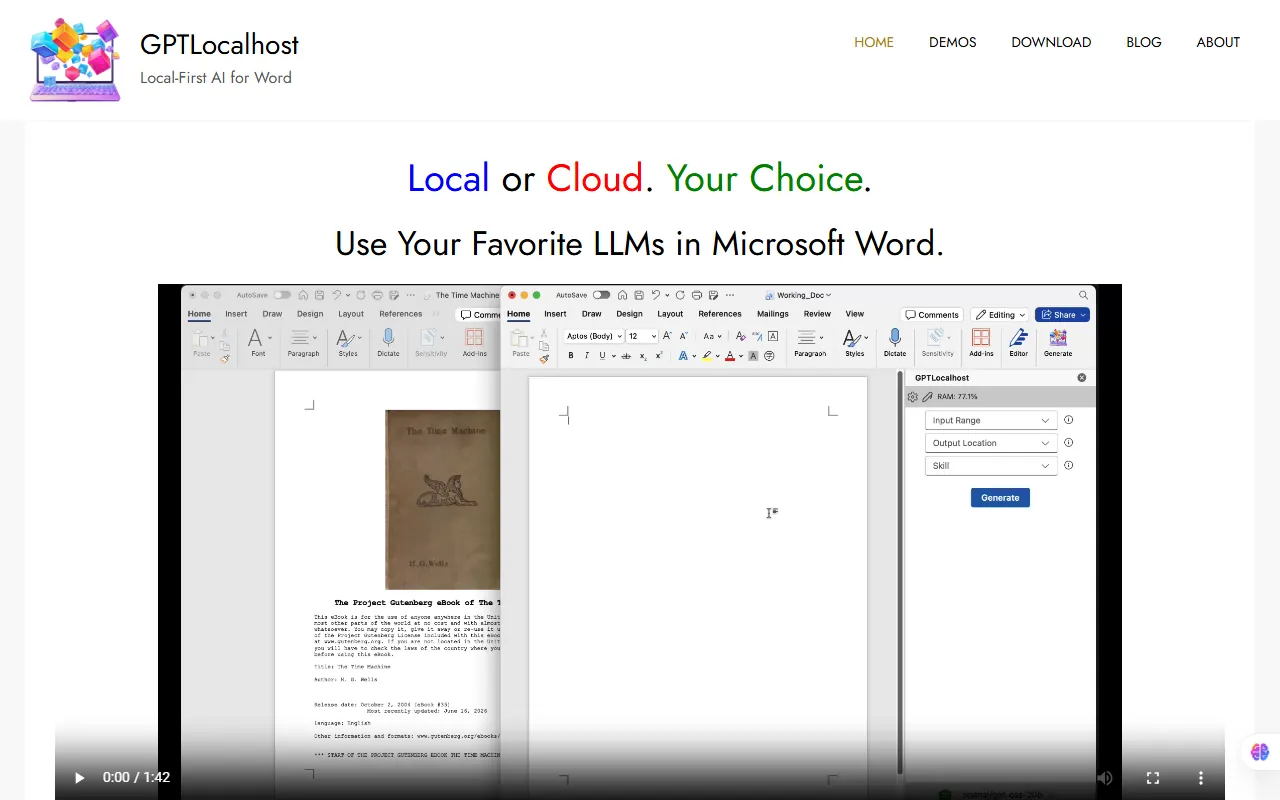Click the search magnifier in Working_Doc
This screenshot has height=800, width=1280.
[x=1083, y=295]
